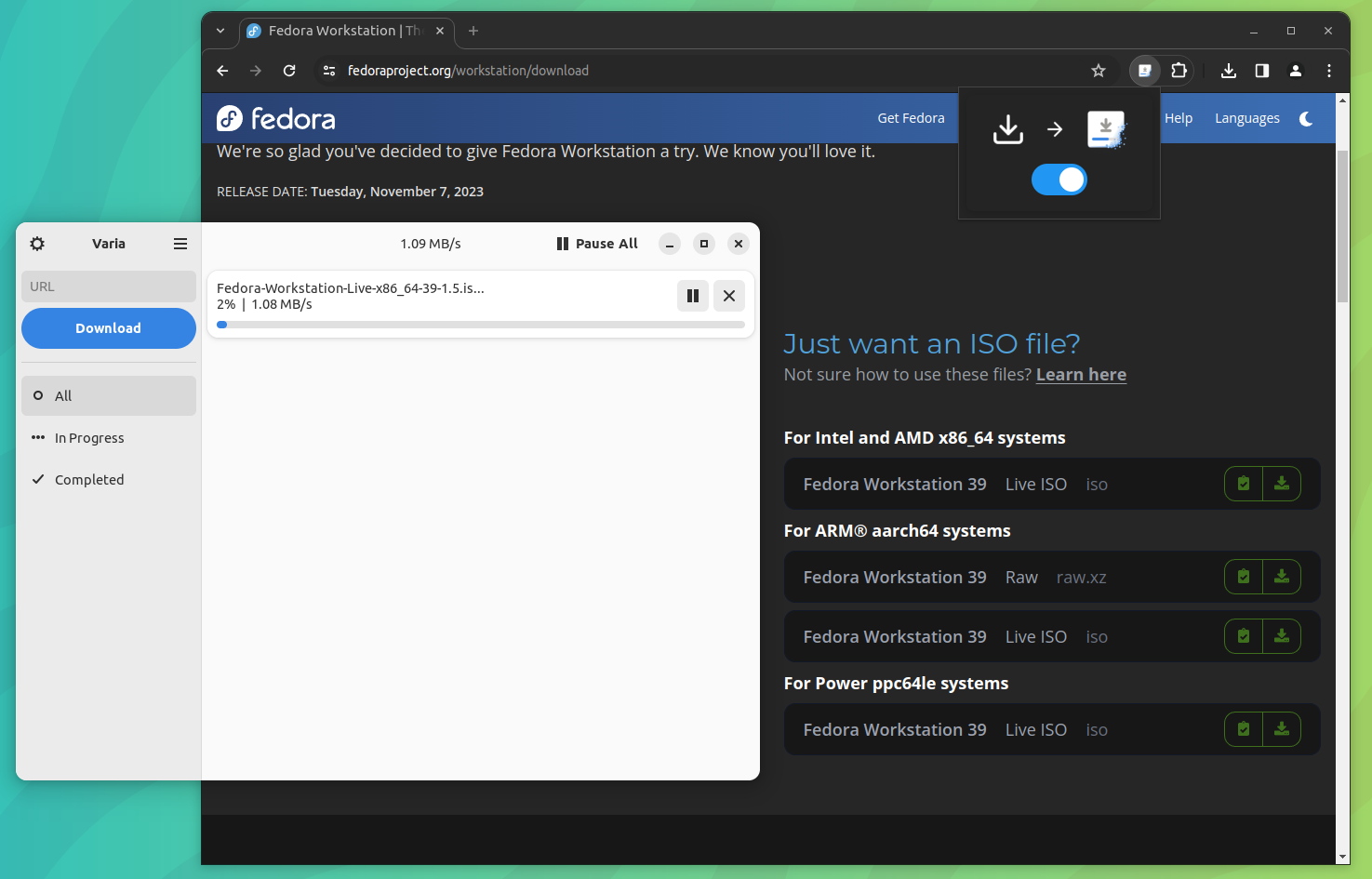This screenshot has width=1372, height=879.
Task: Open Chrome's three-dot menu
Action: coord(1329,70)
